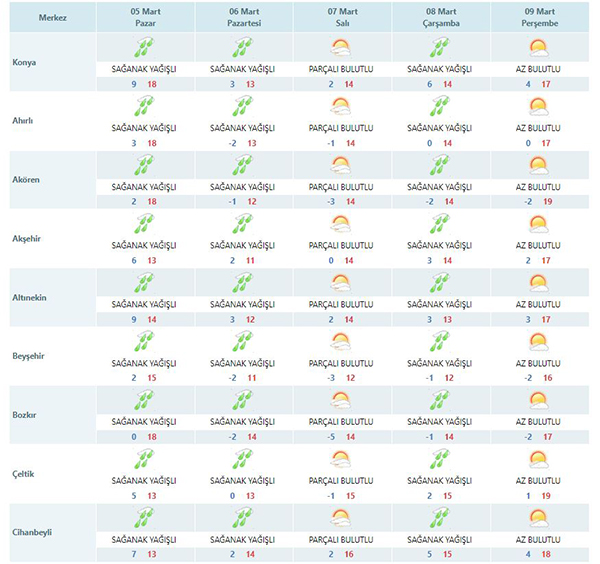600x564 pixels.
Task: Click Konya's AZ BULUTLU text for 09 Mart
Action: tap(538, 68)
